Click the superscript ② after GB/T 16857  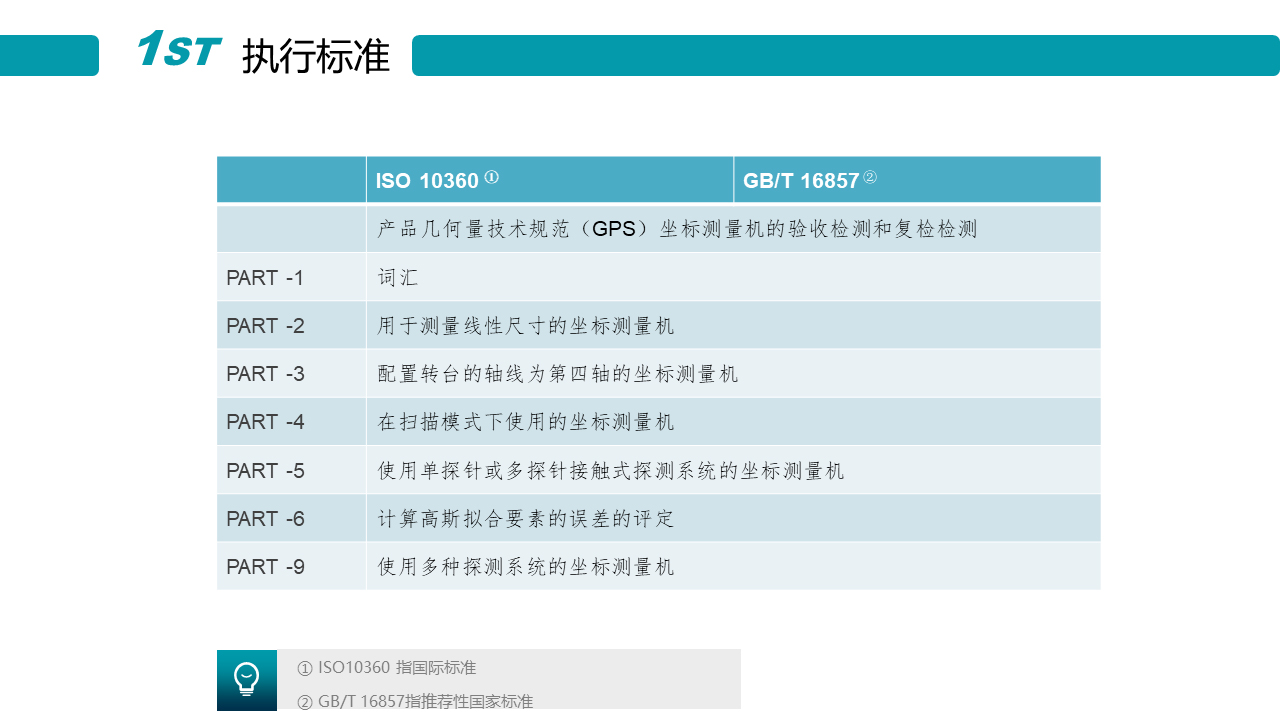pyautogui.click(x=870, y=177)
